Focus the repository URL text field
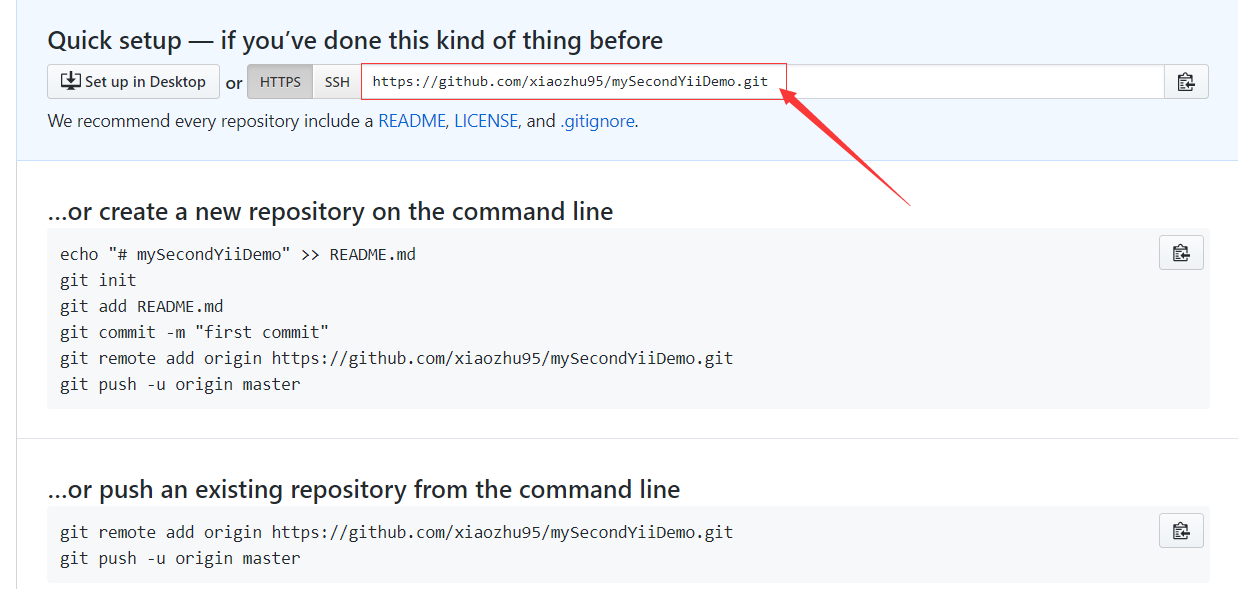1238x589 pixels. click(570, 82)
